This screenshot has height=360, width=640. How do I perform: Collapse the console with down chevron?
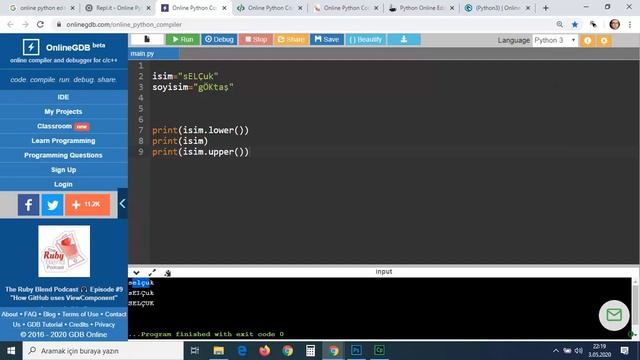point(136,273)
